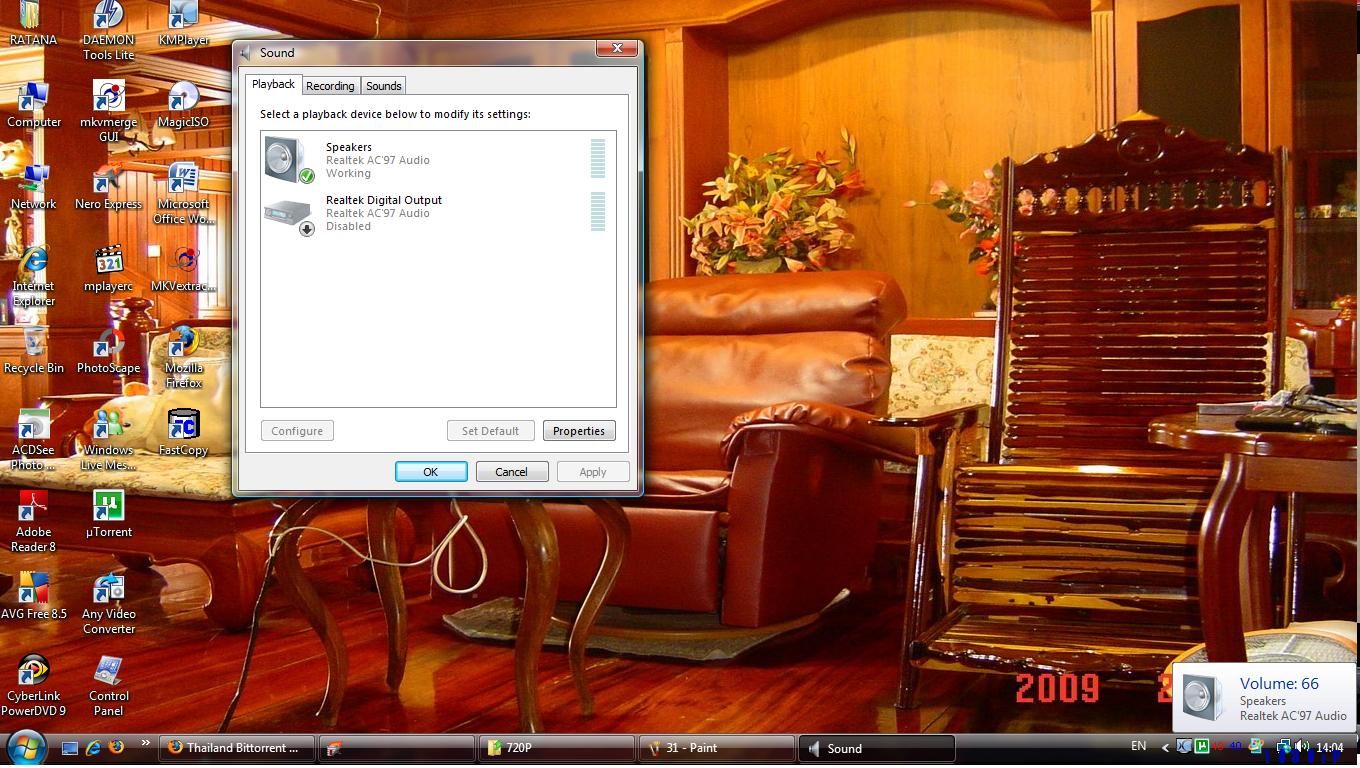Click Cancel in the Sound dialog
The image size is (1360, 768).
pos(512,472)
